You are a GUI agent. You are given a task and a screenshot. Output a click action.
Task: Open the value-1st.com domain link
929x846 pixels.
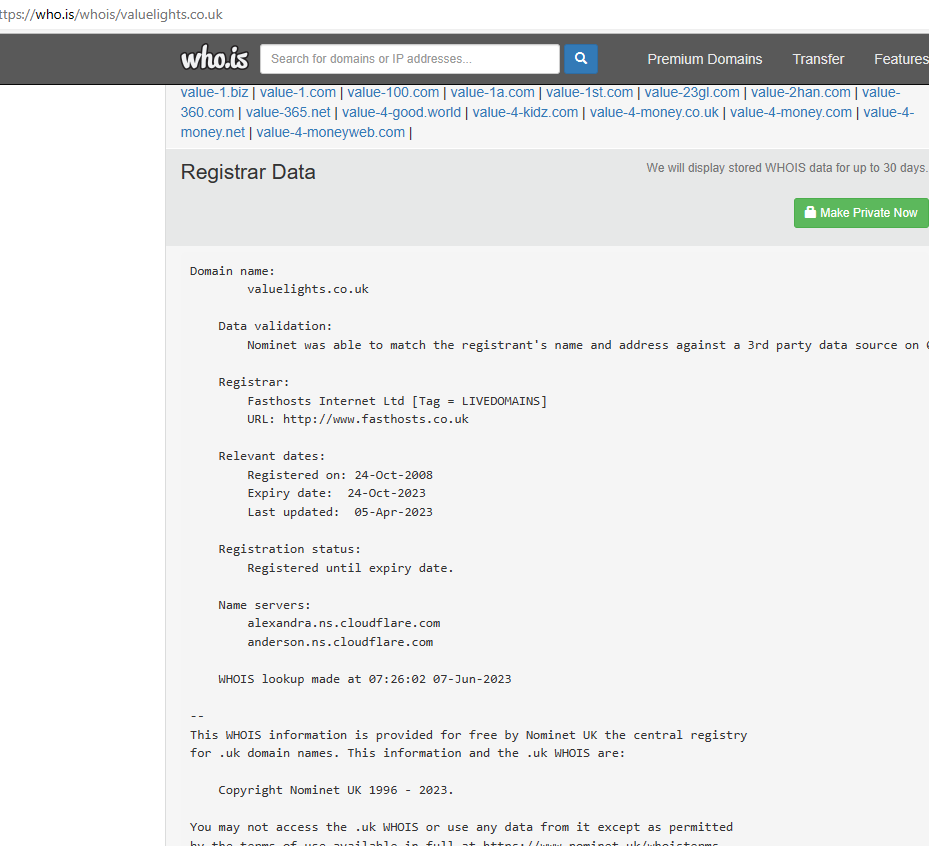pyautogui.click(x=589, y=92)
